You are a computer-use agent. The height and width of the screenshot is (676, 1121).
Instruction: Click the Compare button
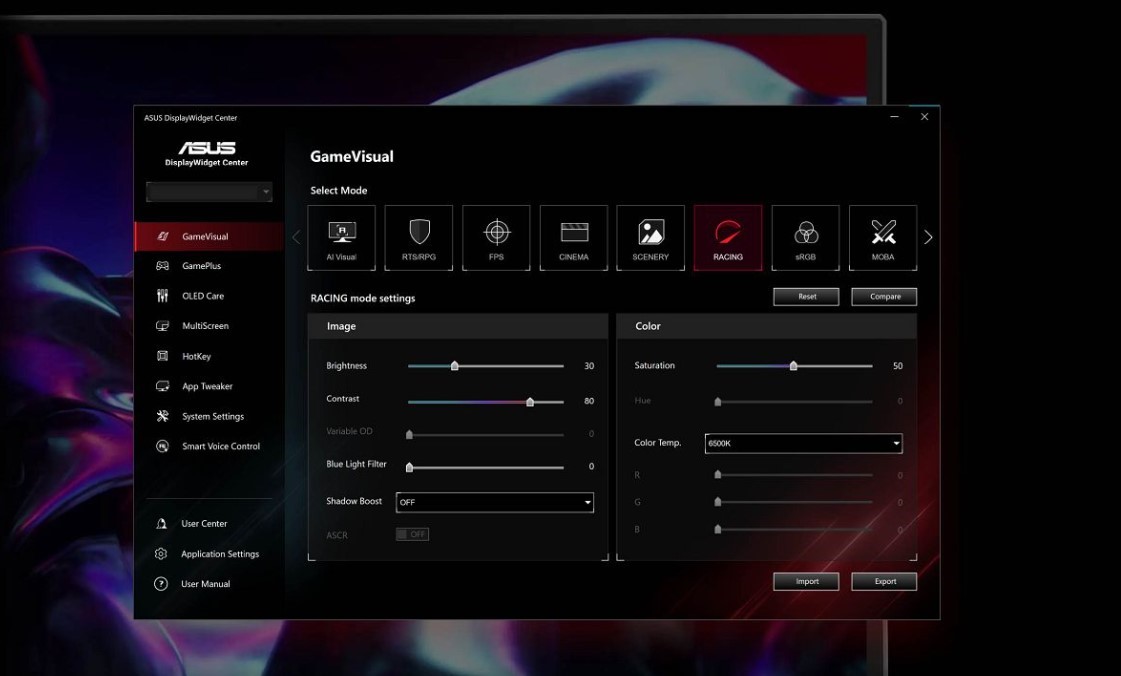click(884, 297)
